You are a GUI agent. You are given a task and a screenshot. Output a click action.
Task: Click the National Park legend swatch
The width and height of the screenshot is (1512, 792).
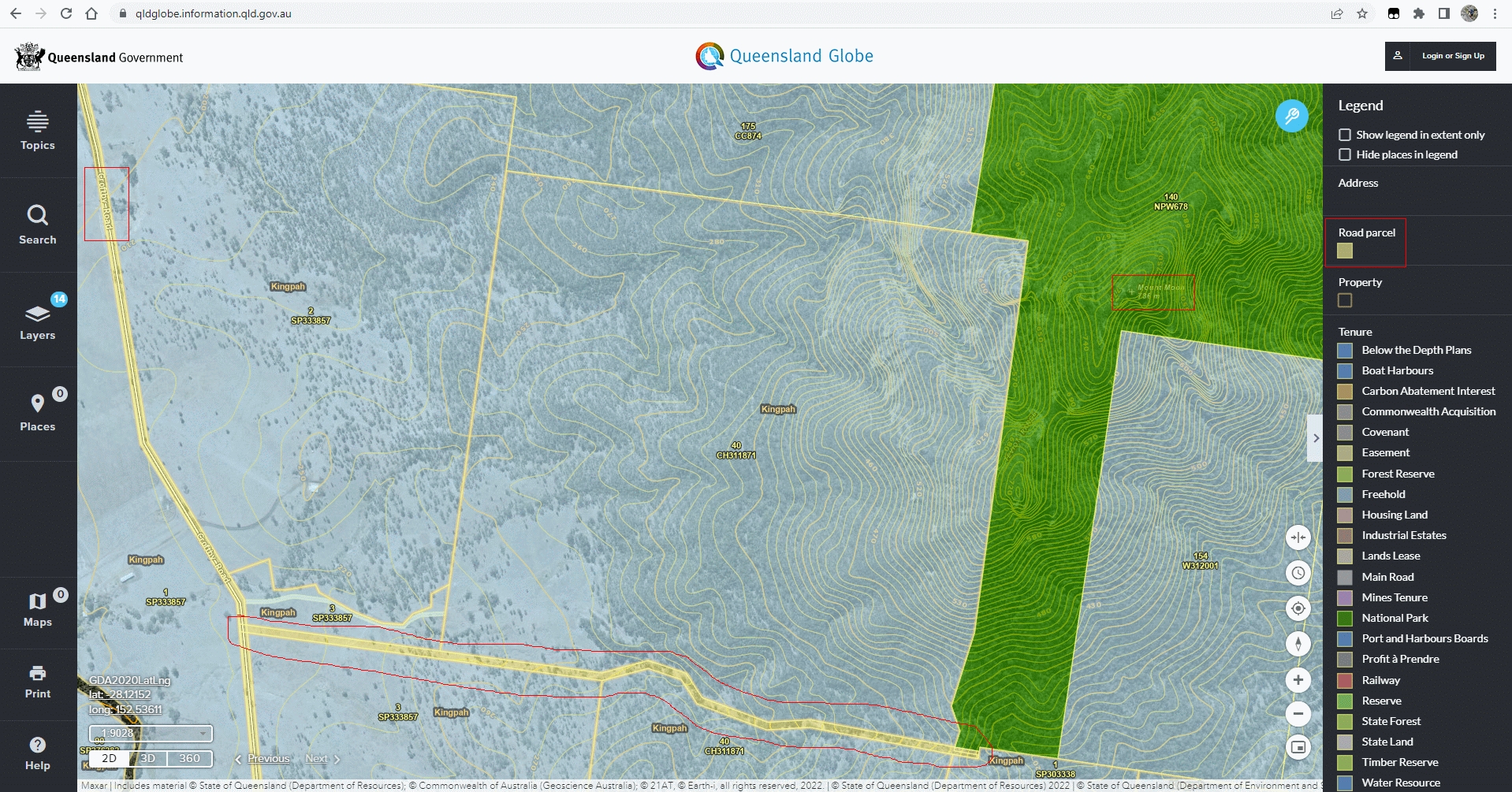tap(1345, 618)
